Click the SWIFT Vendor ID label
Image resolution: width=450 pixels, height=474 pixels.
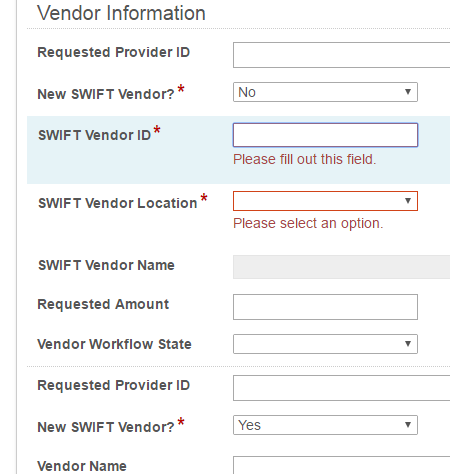point(95,136)
